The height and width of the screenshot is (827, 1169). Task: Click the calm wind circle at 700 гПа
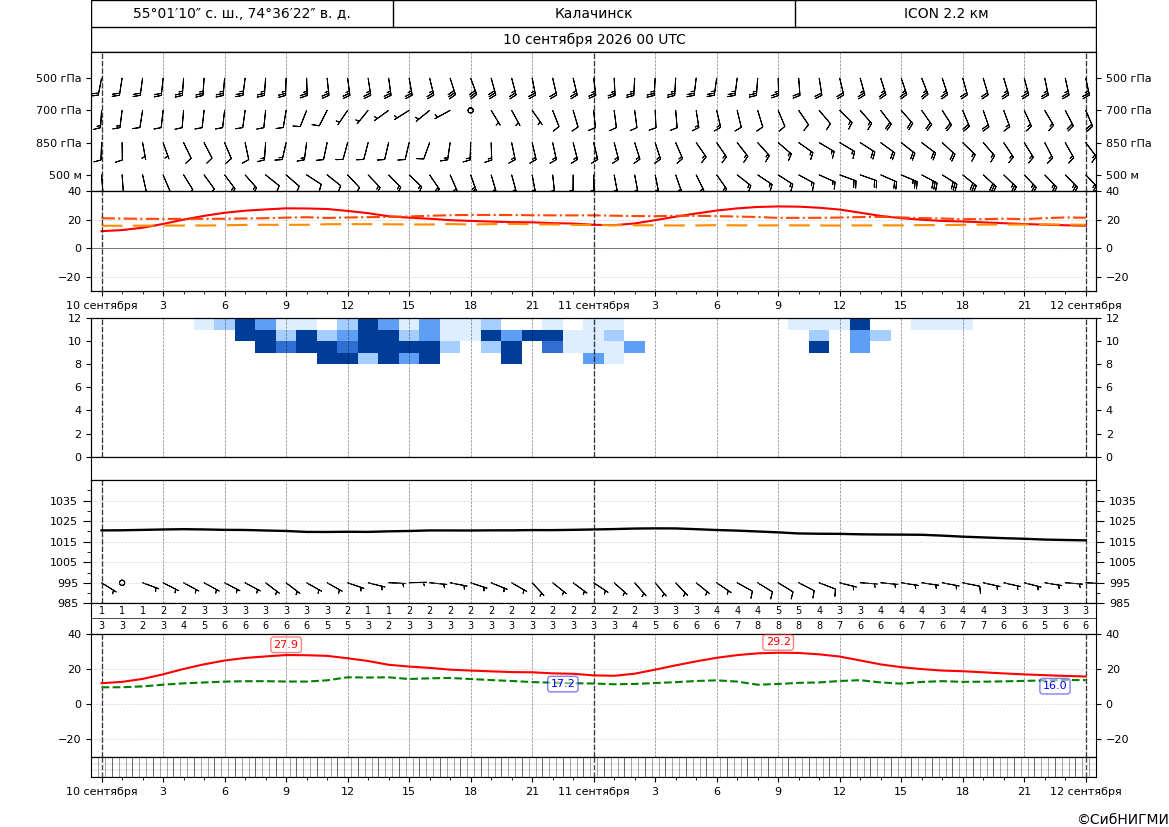point(470,110)
